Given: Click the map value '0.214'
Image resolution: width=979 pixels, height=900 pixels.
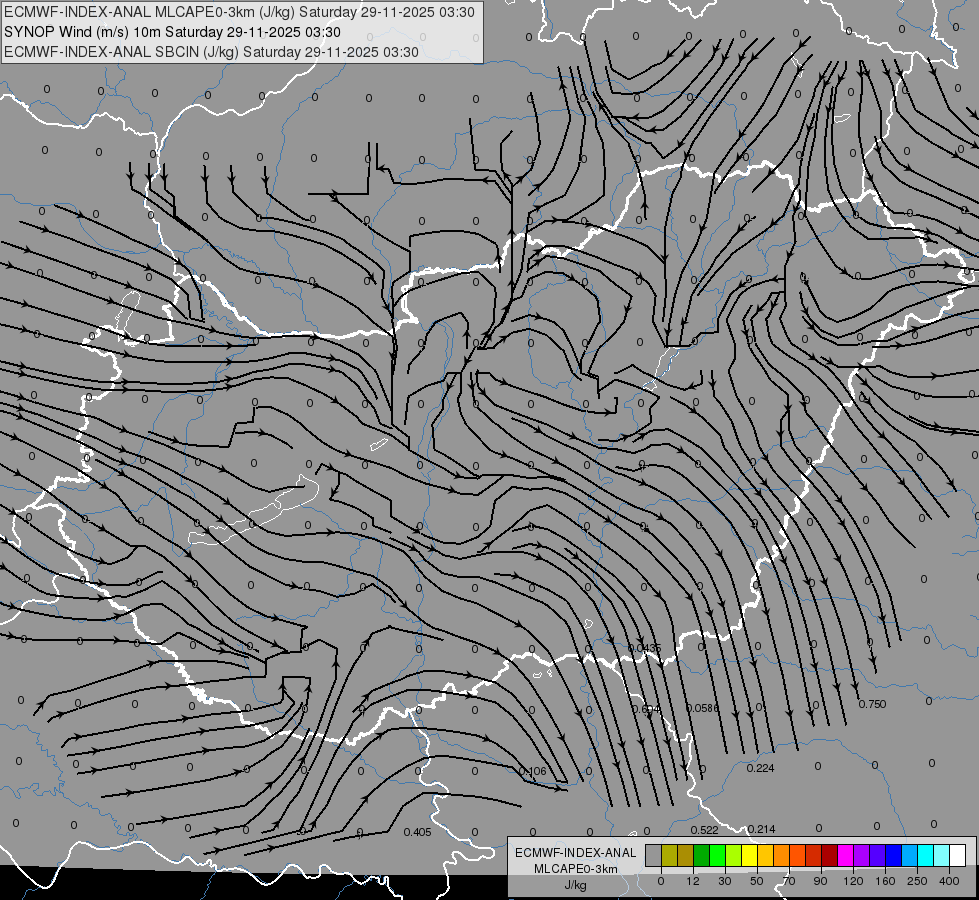Looking at the screenshot, I should coord(761,829).
